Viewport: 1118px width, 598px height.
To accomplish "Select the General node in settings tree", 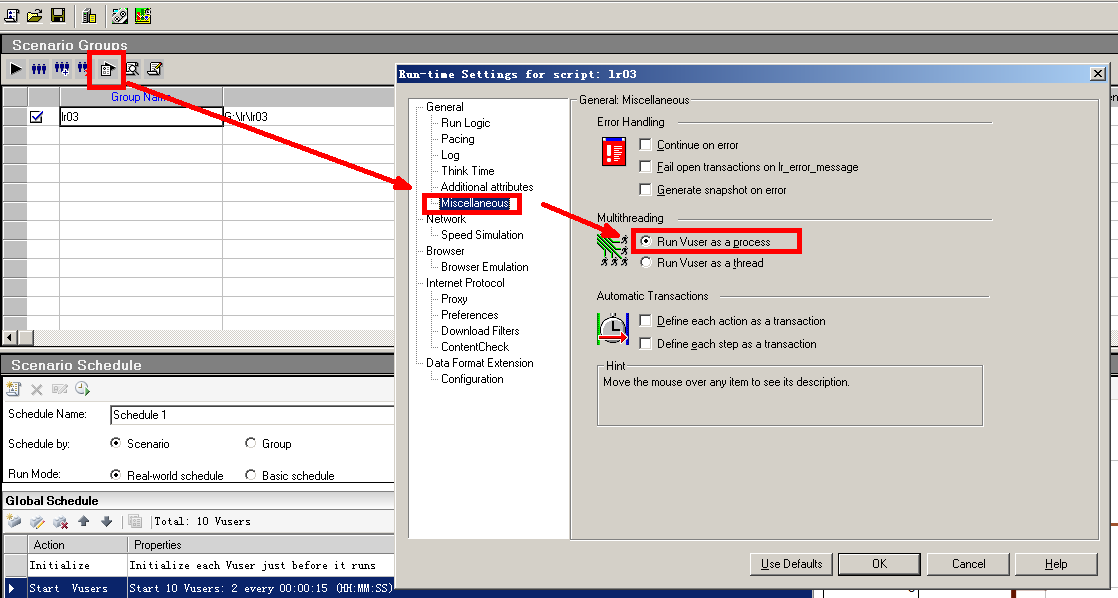I will (x=445, y=107).
